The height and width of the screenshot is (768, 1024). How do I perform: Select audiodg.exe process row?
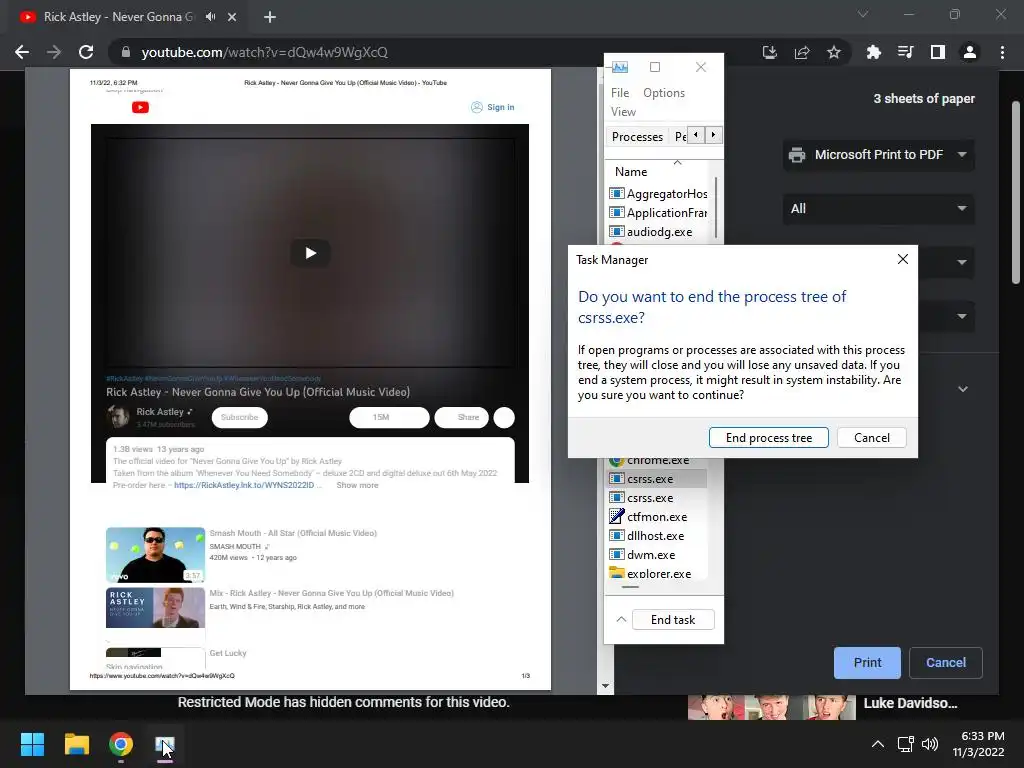click(658, 231)
